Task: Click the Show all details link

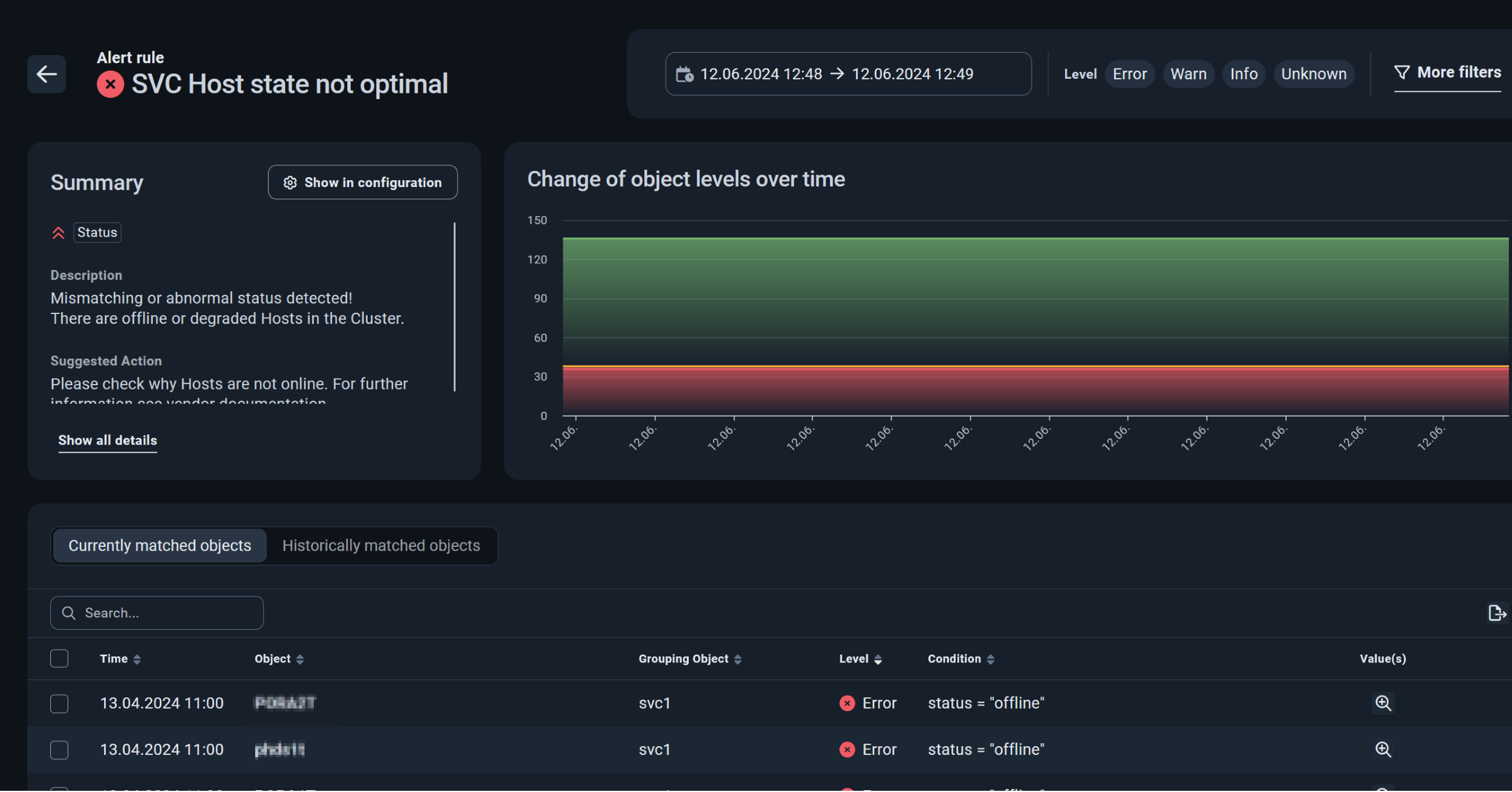Action: [x=108, y=441]
